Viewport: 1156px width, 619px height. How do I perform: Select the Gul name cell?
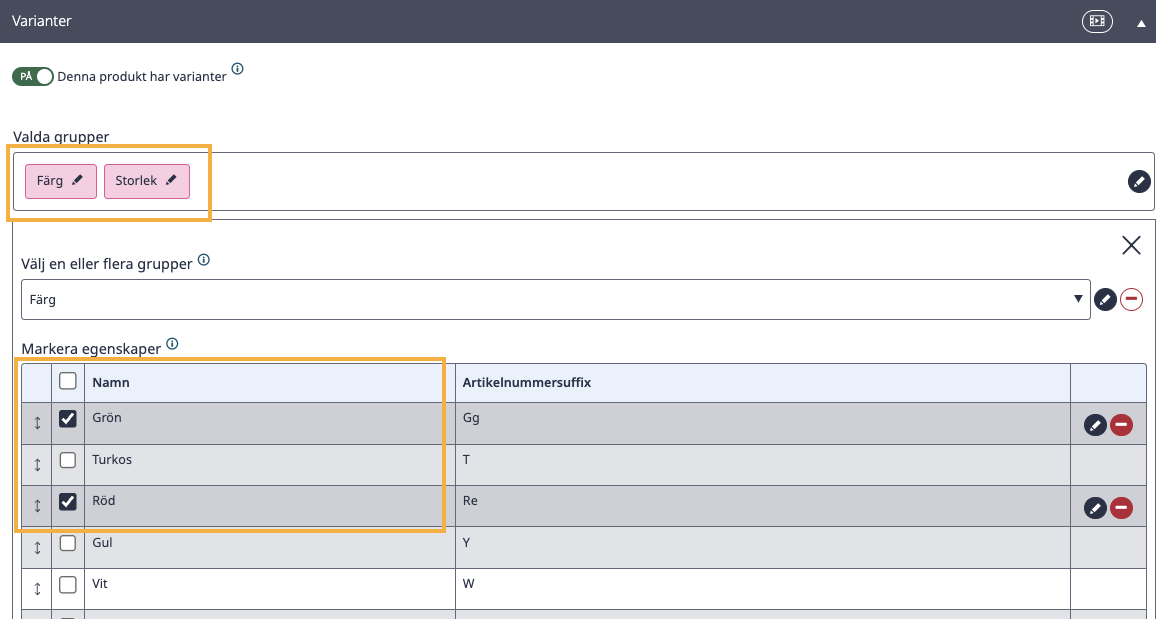click(x=270, y=547)
